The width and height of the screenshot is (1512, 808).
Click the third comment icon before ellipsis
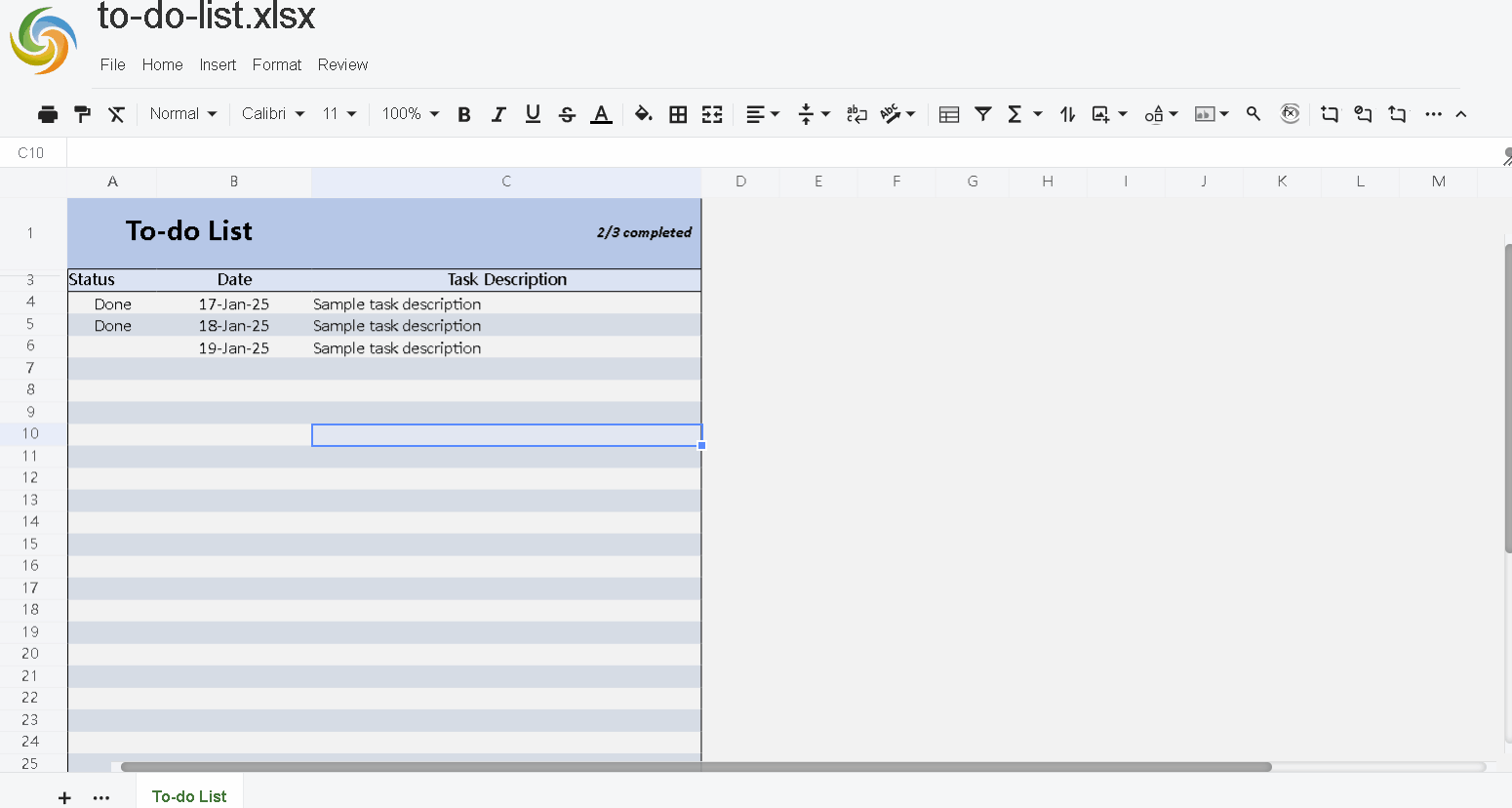1398,114
